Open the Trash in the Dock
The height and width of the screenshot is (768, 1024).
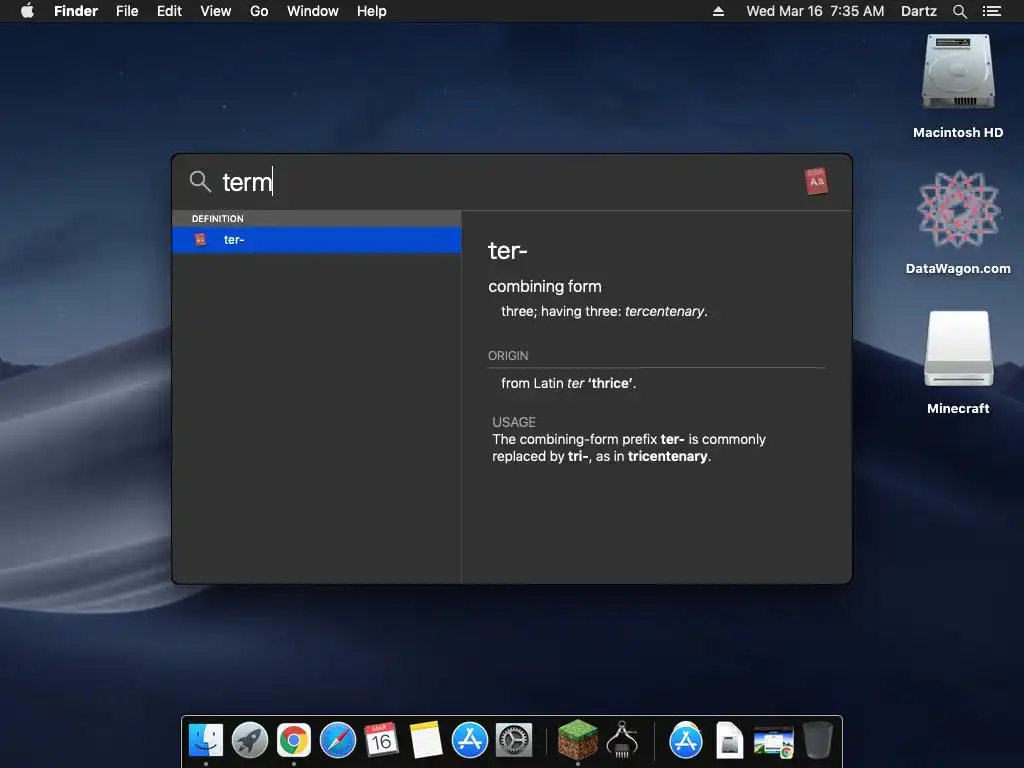[817, 740]
